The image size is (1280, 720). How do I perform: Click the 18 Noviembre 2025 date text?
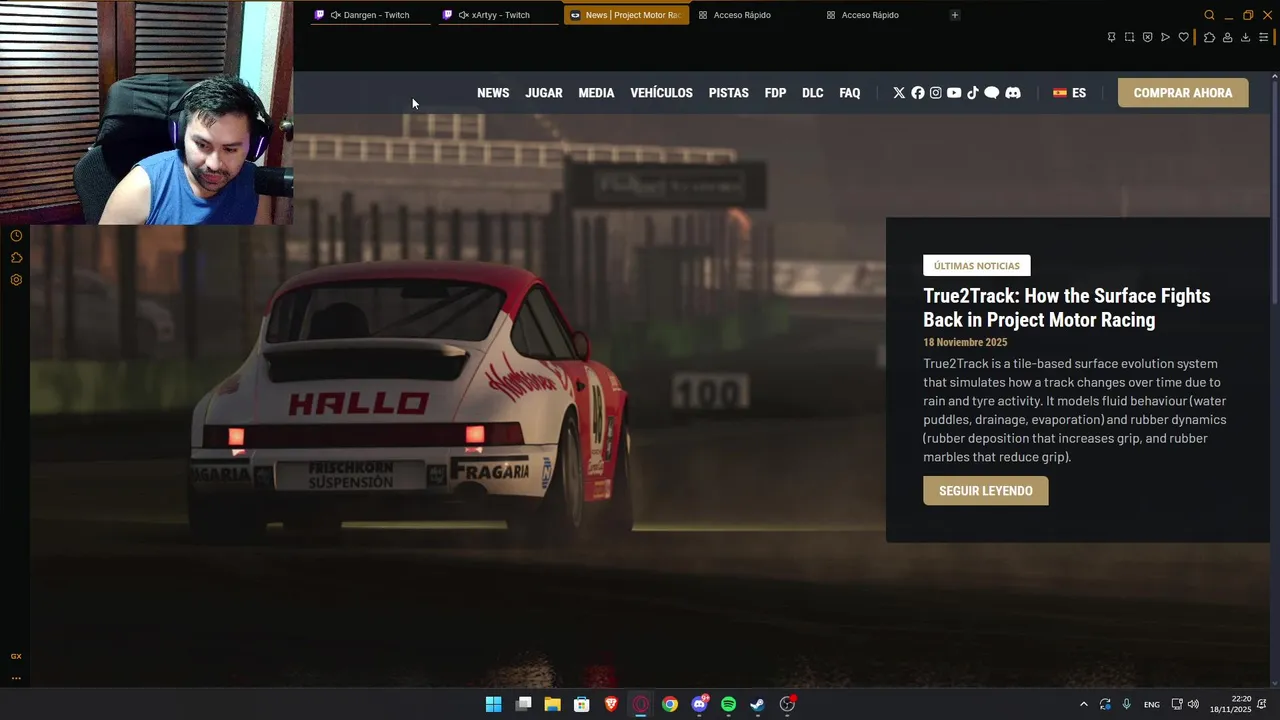tap(965, 342)
